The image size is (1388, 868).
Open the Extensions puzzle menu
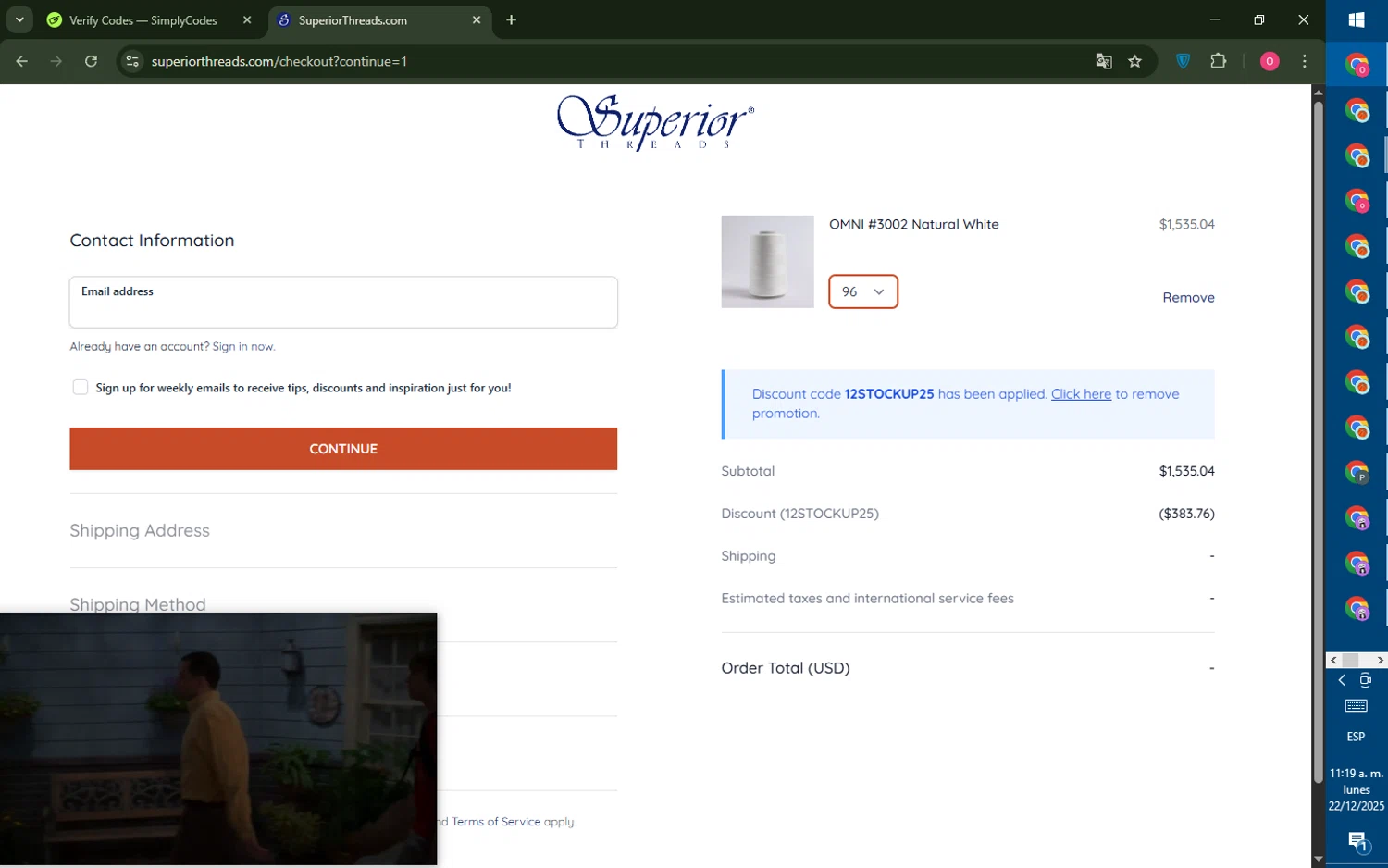tap(1219, 61)
